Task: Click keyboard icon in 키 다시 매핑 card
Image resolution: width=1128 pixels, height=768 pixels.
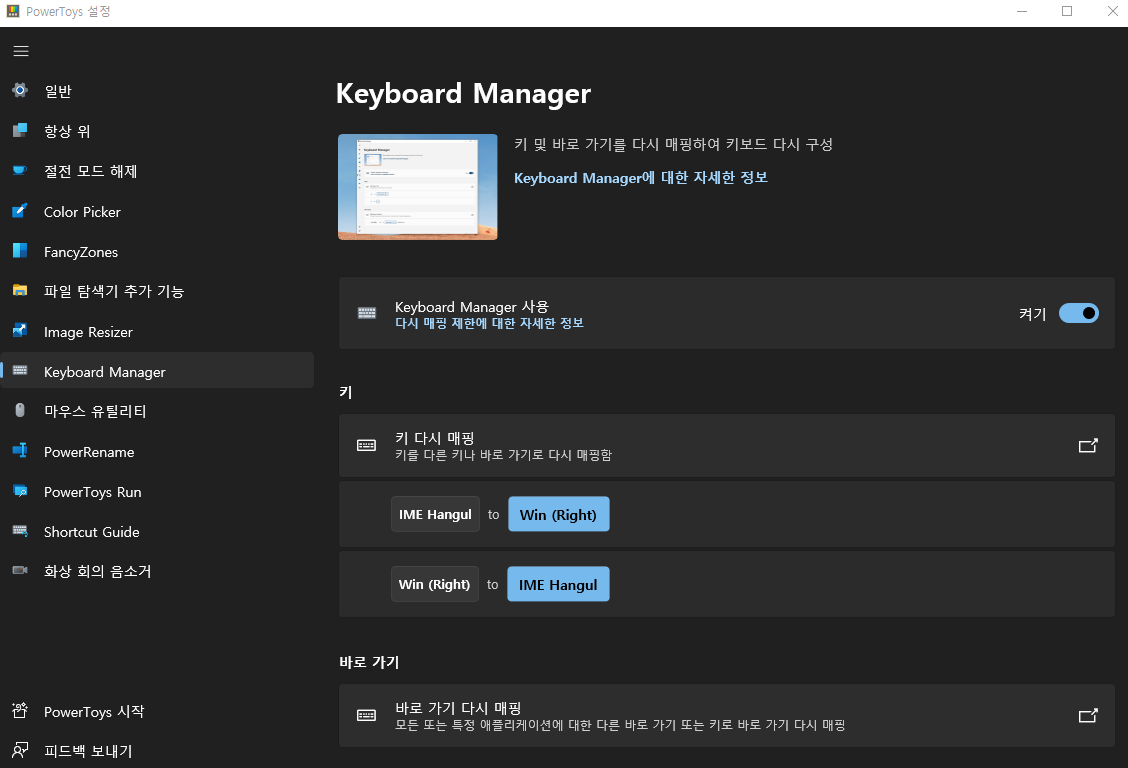Action: tap(366, 446)
